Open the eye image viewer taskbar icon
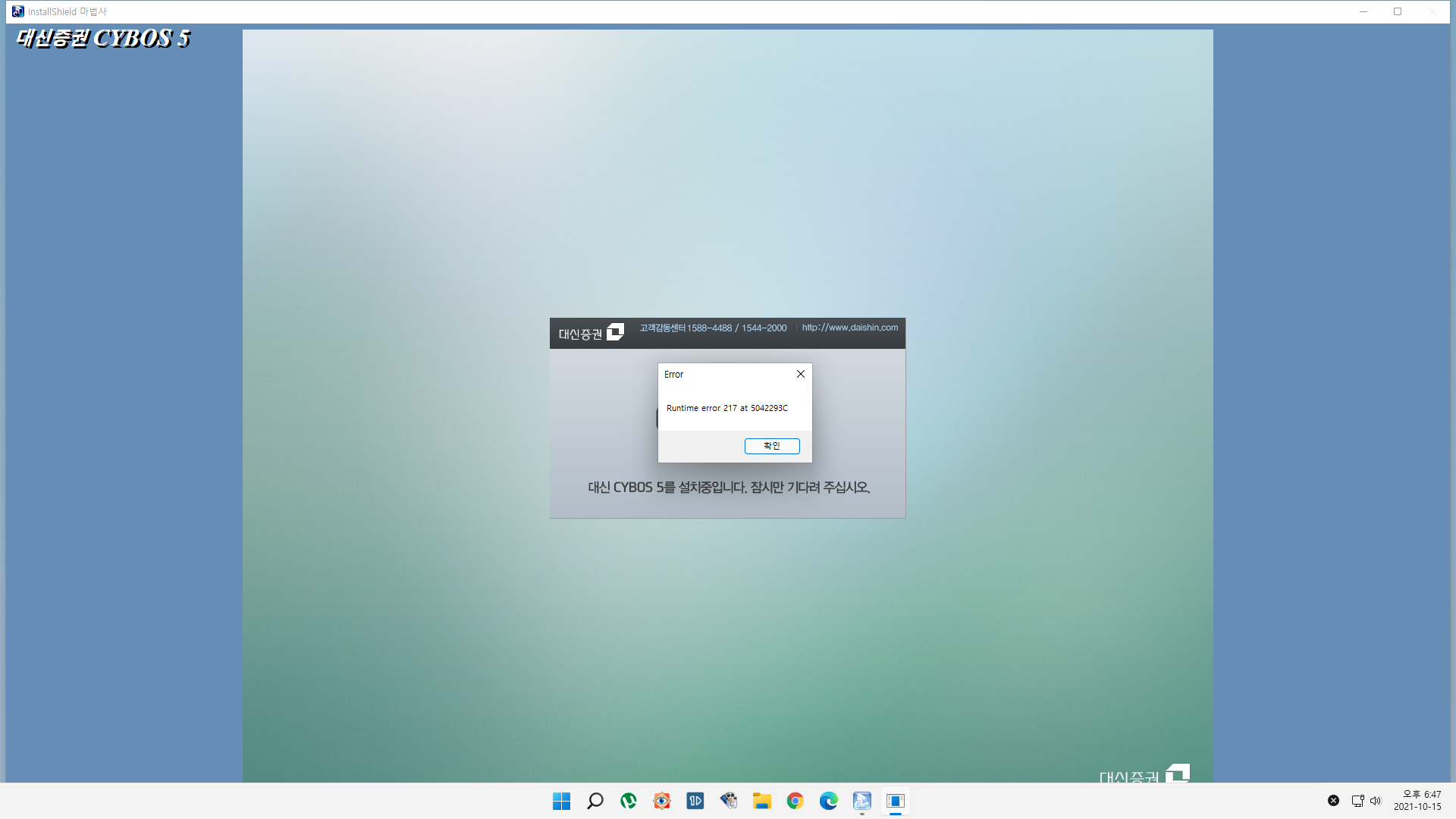The width and height of the screenshot is (1456, 819). coord(662,801)
